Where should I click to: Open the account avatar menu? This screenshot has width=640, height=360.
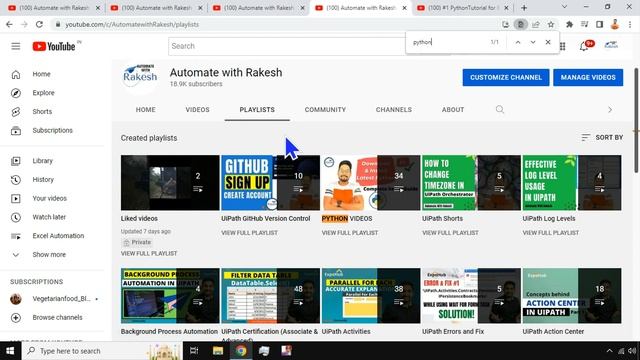[x=611, y=46]
